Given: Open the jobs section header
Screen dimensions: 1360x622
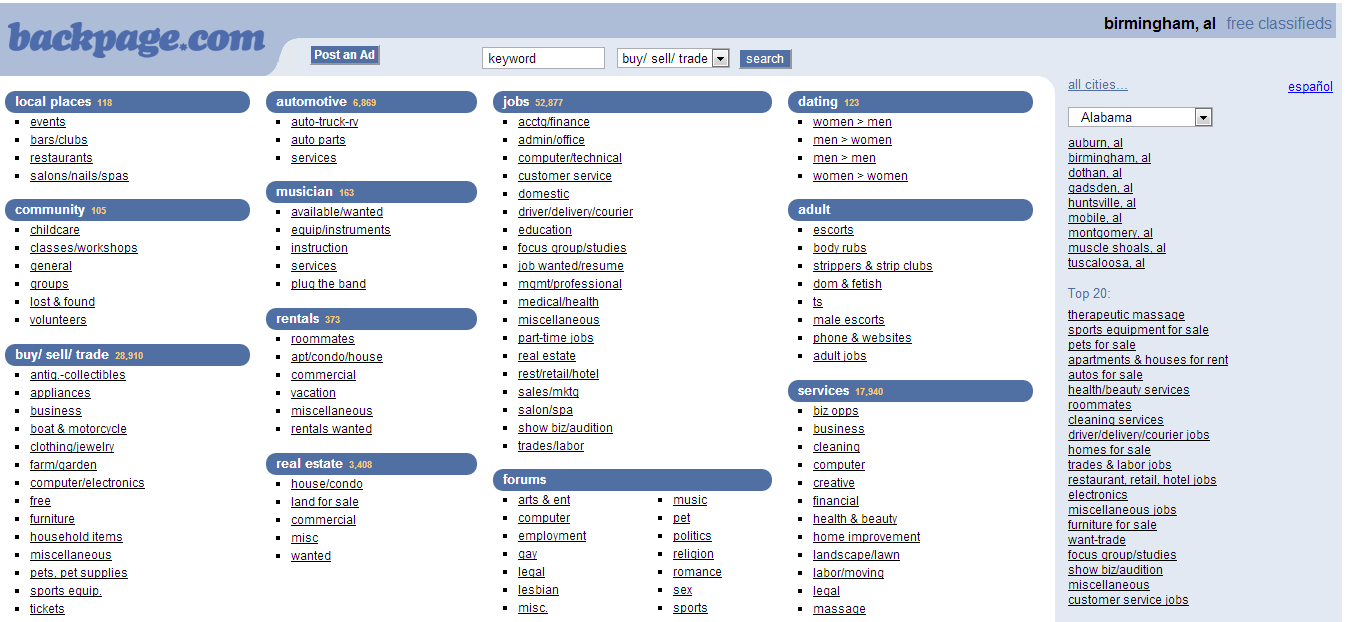Looking at the screenshot, I should point(632,102).
